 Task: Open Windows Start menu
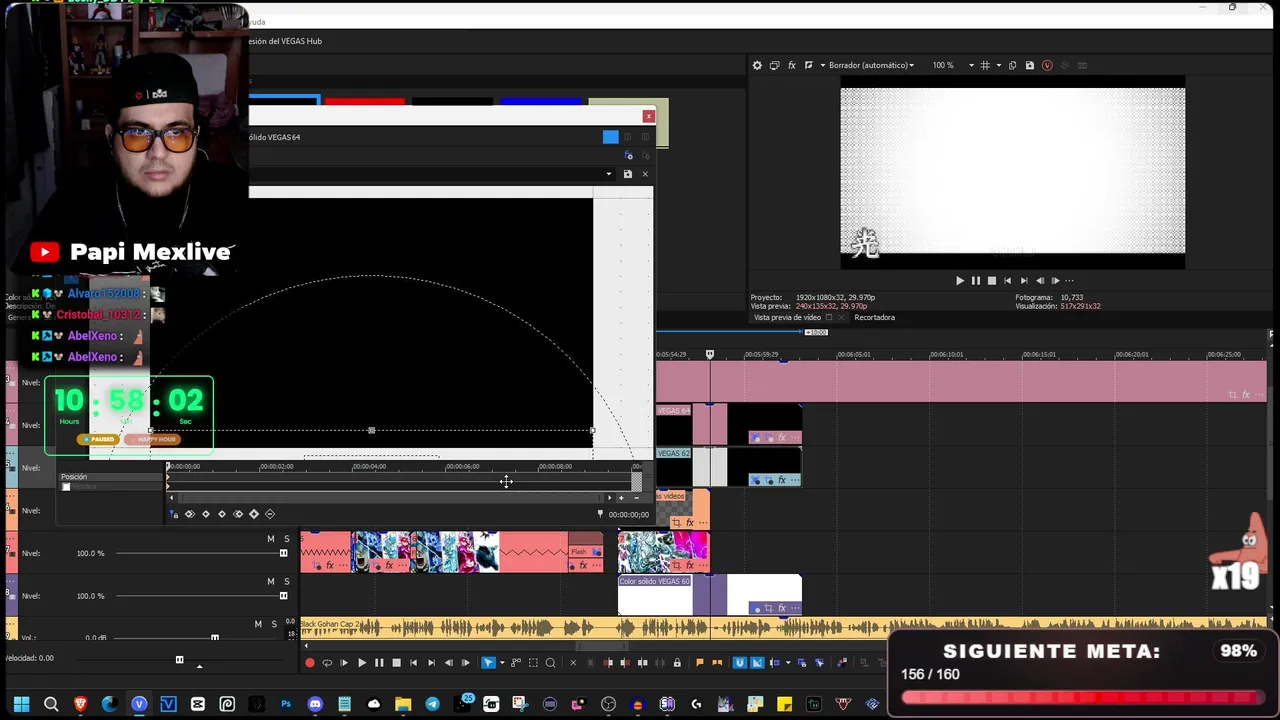coord(21,704)
